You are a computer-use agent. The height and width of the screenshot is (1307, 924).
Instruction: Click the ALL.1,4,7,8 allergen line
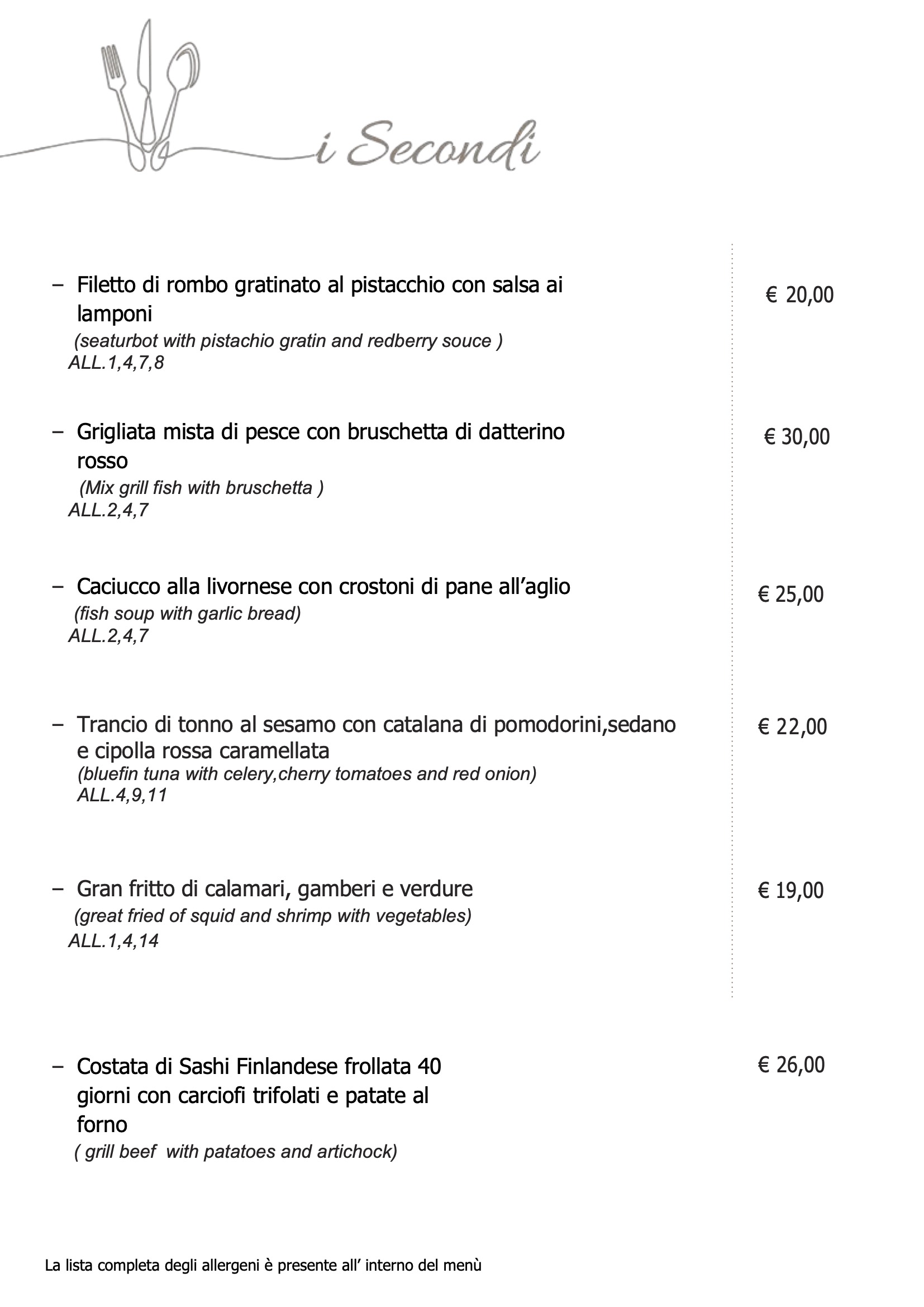point(116,363)
